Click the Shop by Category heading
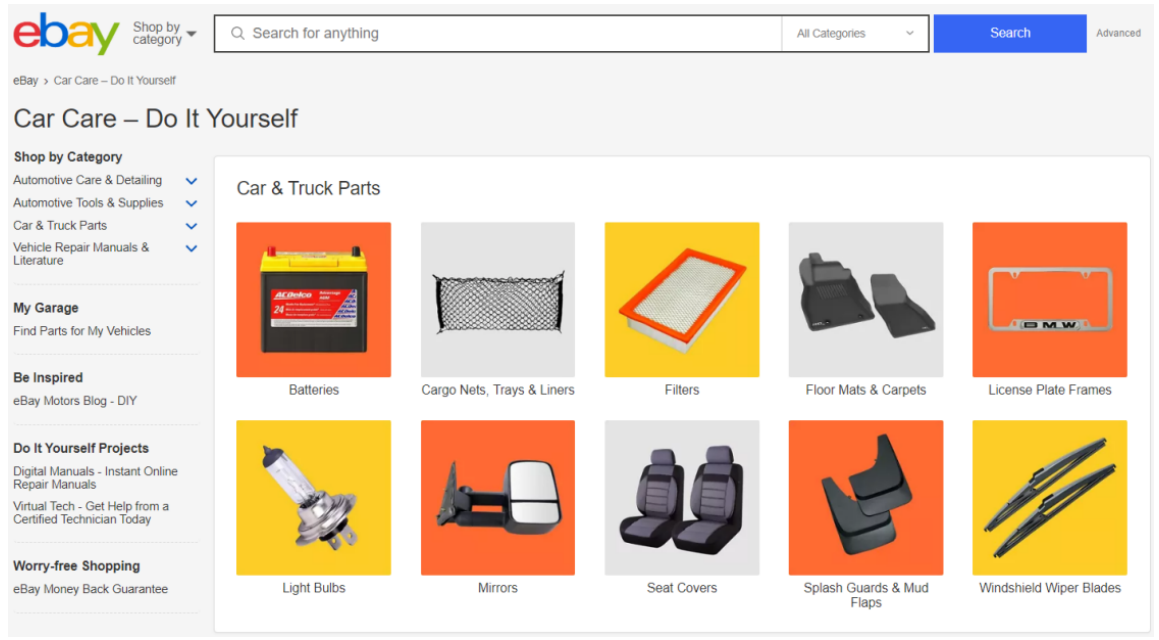This screenshot has width=1159, height=640. [68, 157]
